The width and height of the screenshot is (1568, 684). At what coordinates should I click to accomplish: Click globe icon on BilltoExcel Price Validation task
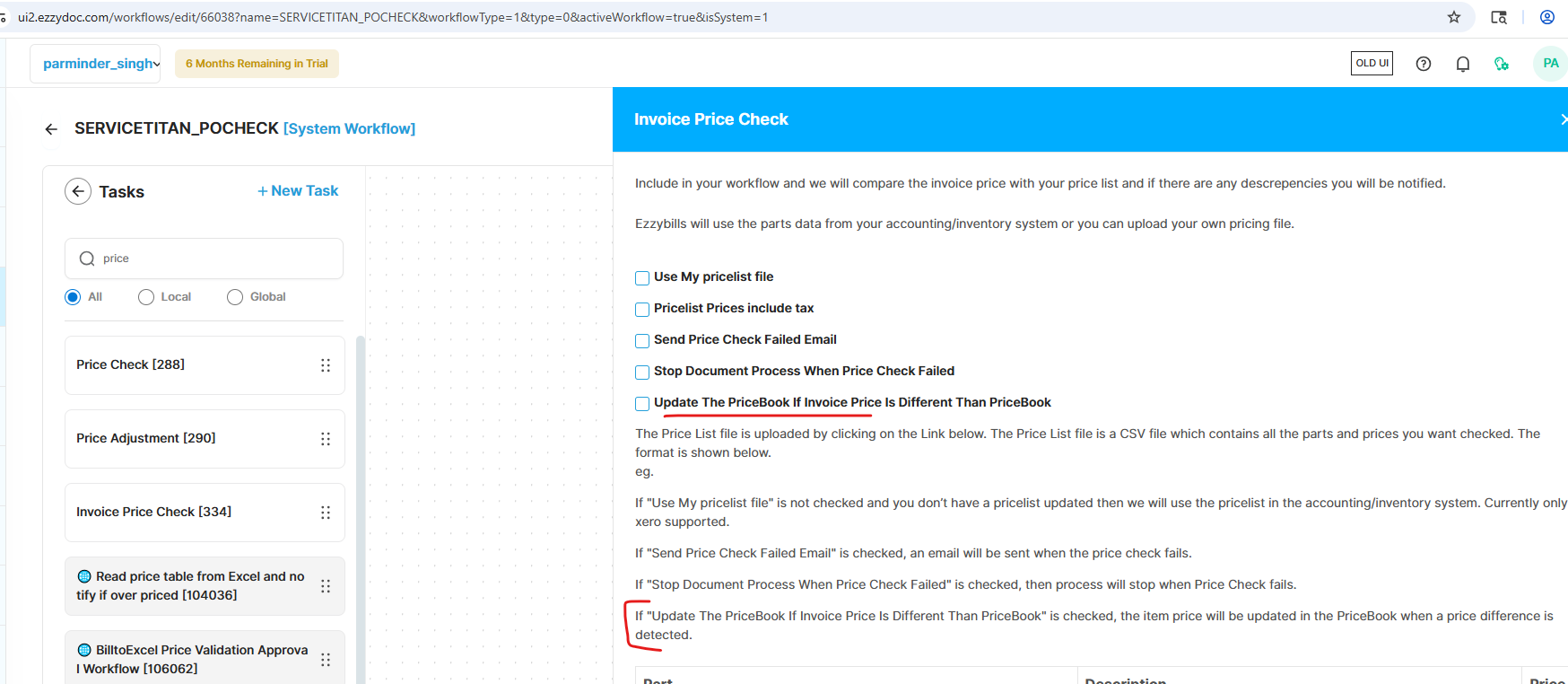click(x=84, y=650)
